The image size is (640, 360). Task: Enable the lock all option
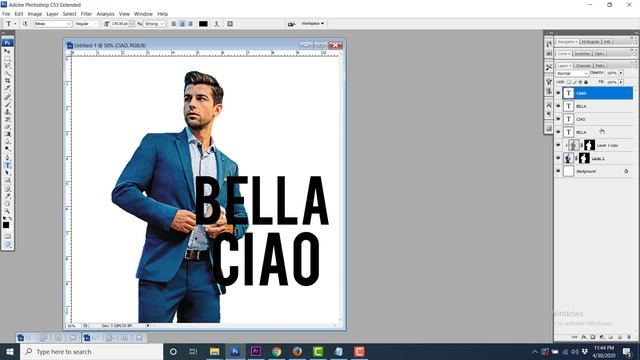[586, 82]
